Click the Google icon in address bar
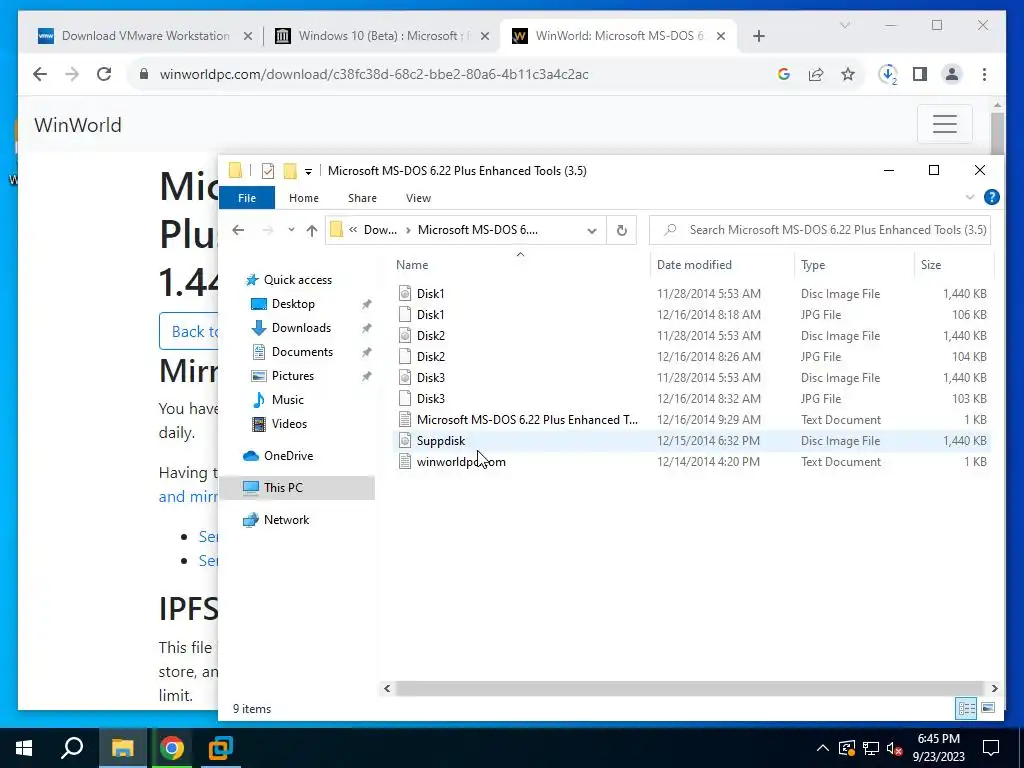The image size is (1024, 768). 784,74
